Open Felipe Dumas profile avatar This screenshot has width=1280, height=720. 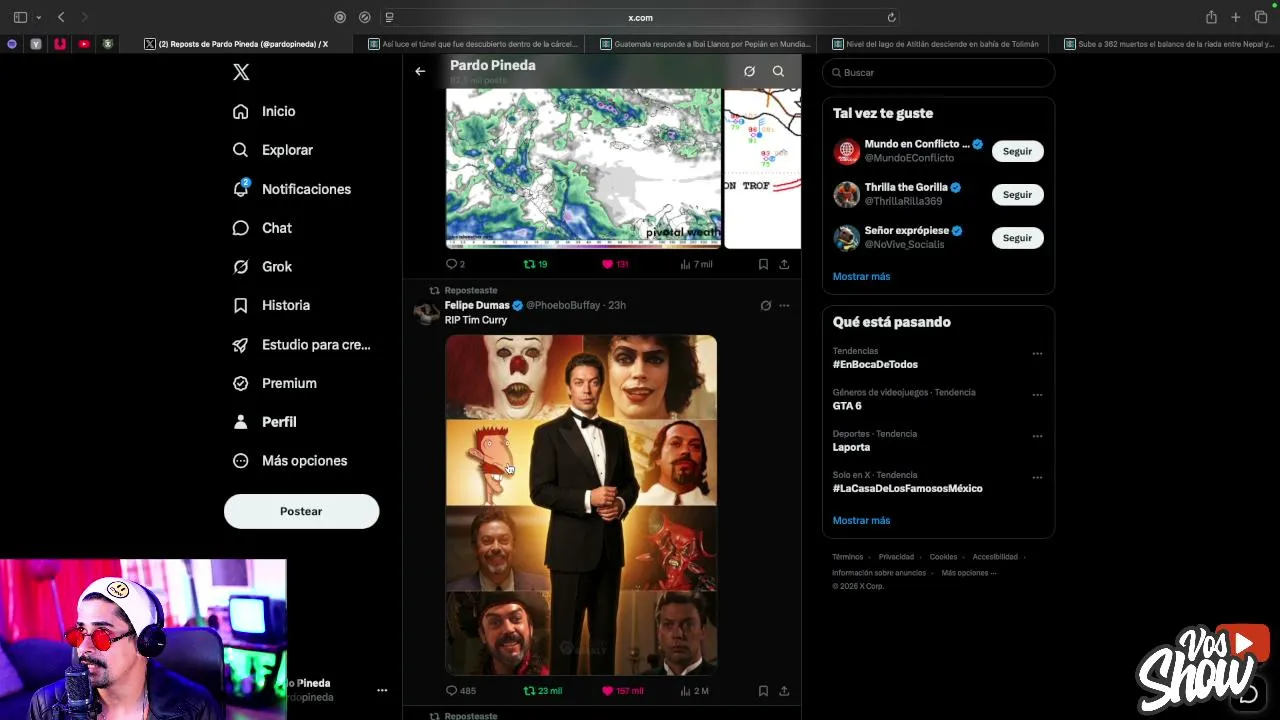[427, 312]
